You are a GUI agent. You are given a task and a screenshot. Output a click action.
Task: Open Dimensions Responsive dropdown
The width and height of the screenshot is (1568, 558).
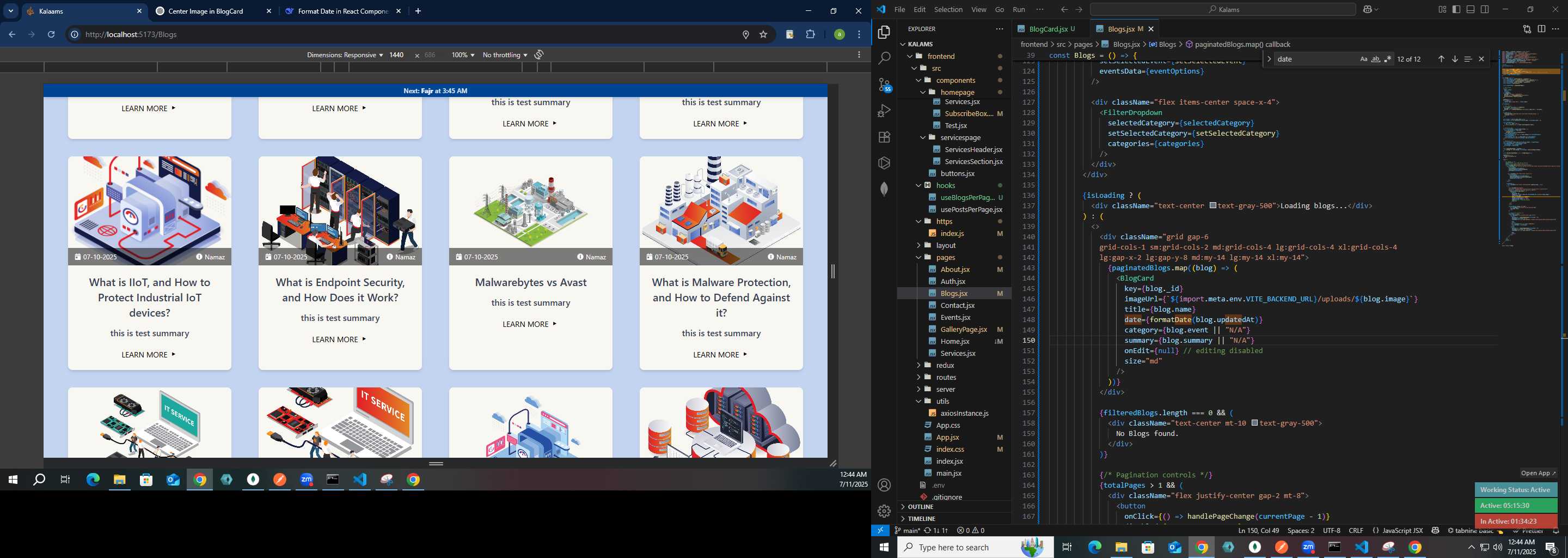[x=345, y=55]
